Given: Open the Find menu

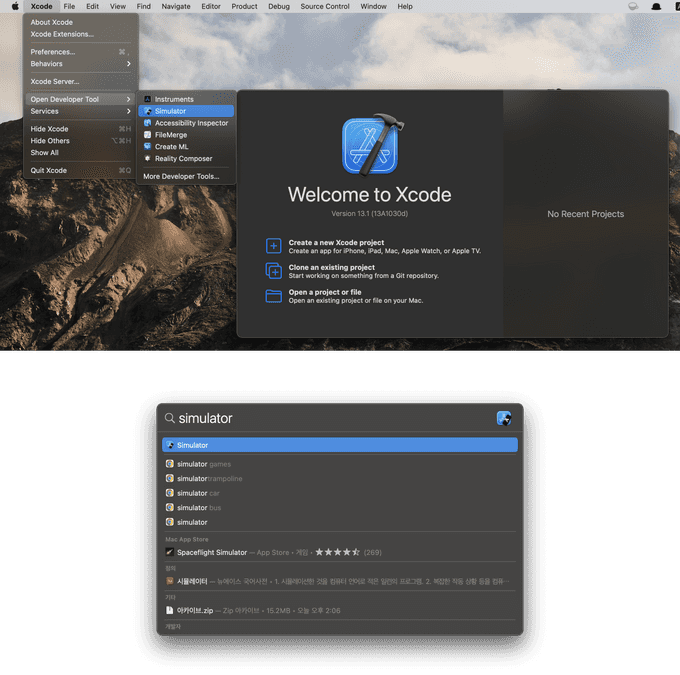Looking at the screenshot, I should tap(144, 6).
